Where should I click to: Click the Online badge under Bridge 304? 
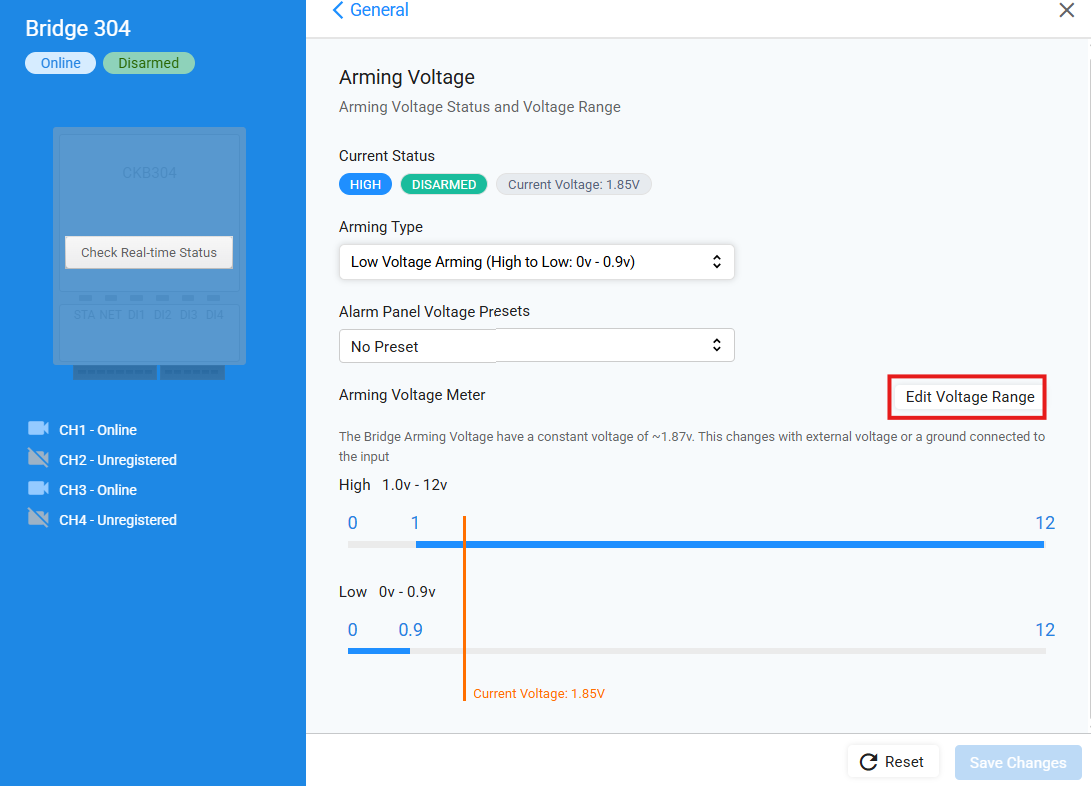coord(60,63)
